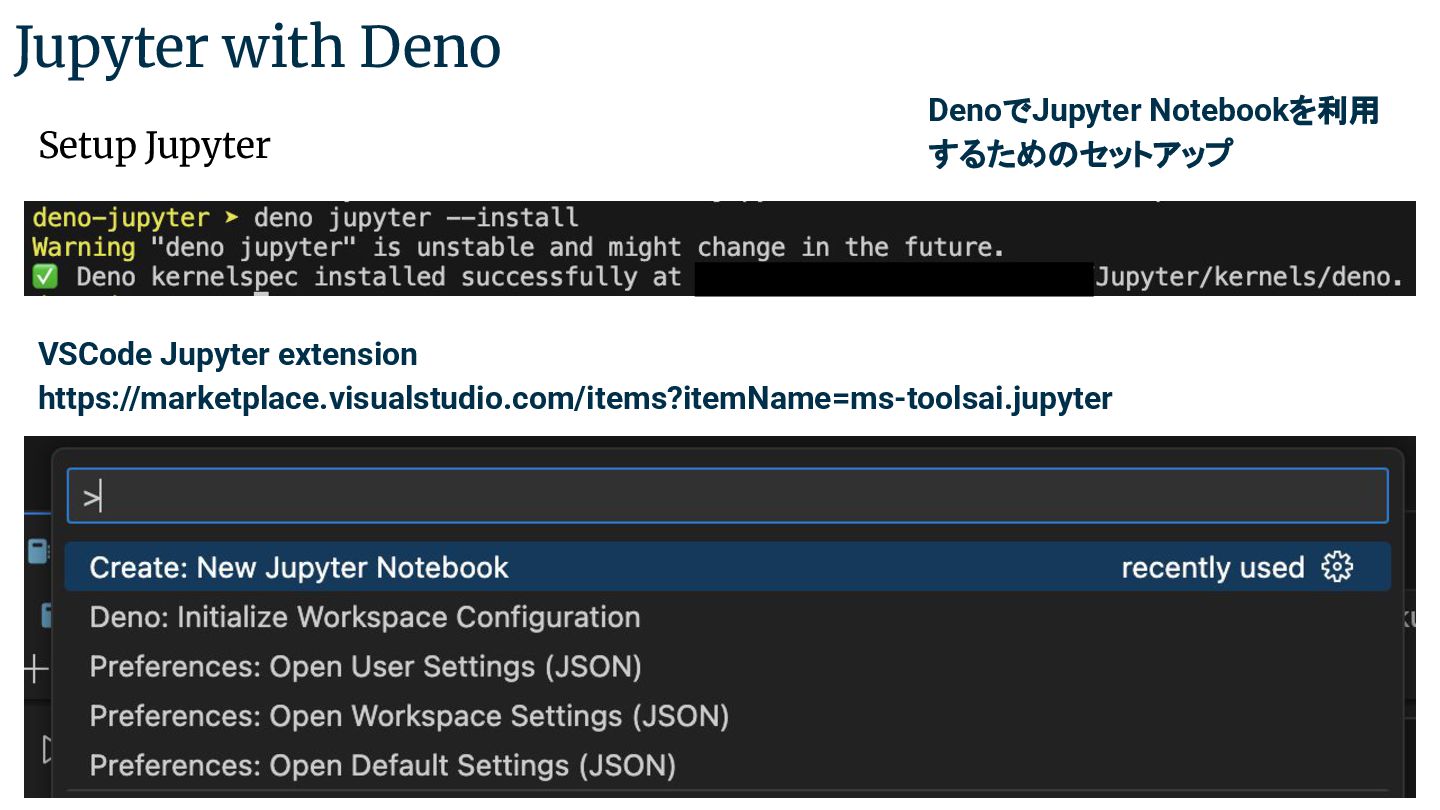This screenshot has height=810, width=1440.
Task: Select Create: New Jupyter Notebook command
Action: pos(299,568)
